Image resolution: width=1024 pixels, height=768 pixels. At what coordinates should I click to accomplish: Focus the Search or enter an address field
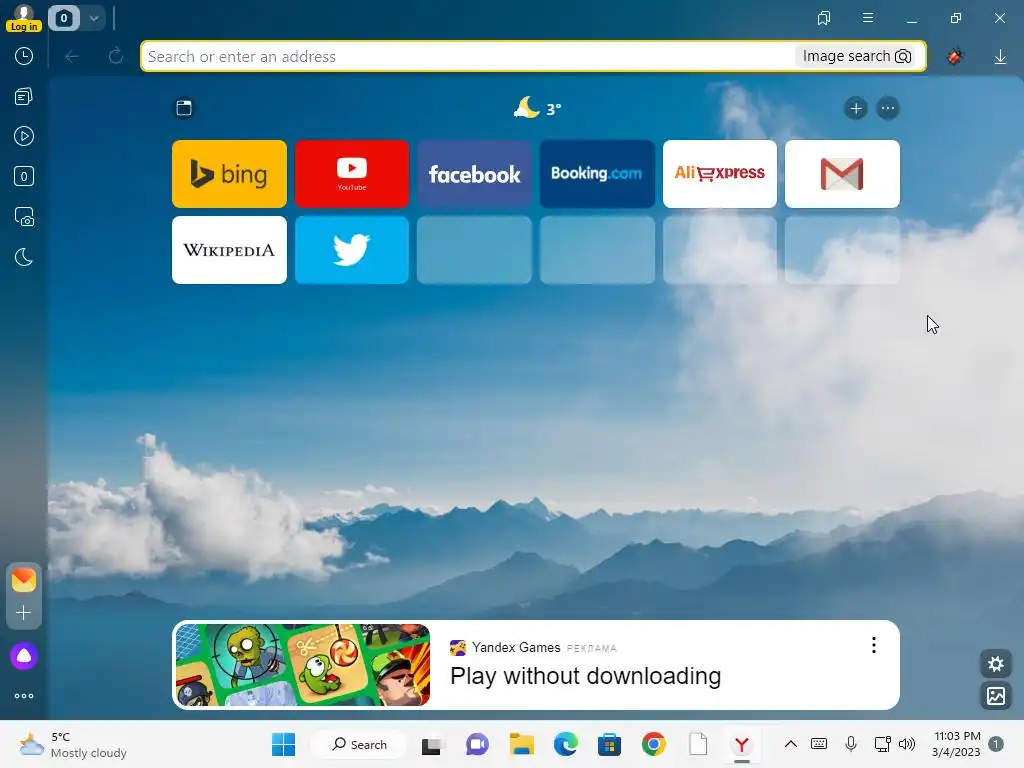tap(468, 56)
